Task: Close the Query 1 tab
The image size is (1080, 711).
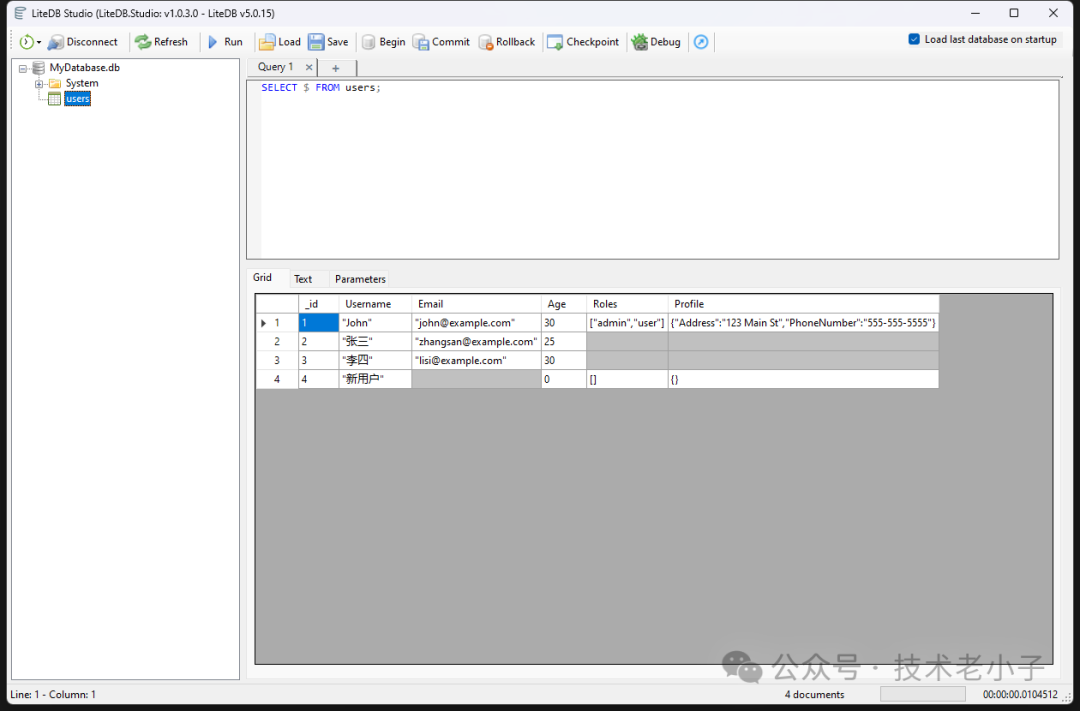Action: [309, 68]
